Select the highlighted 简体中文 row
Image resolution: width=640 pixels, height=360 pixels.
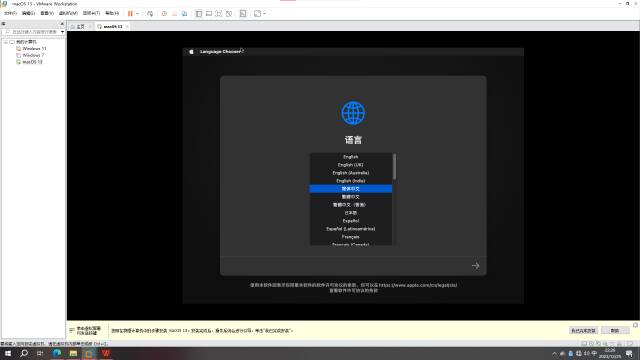[351, 189]
